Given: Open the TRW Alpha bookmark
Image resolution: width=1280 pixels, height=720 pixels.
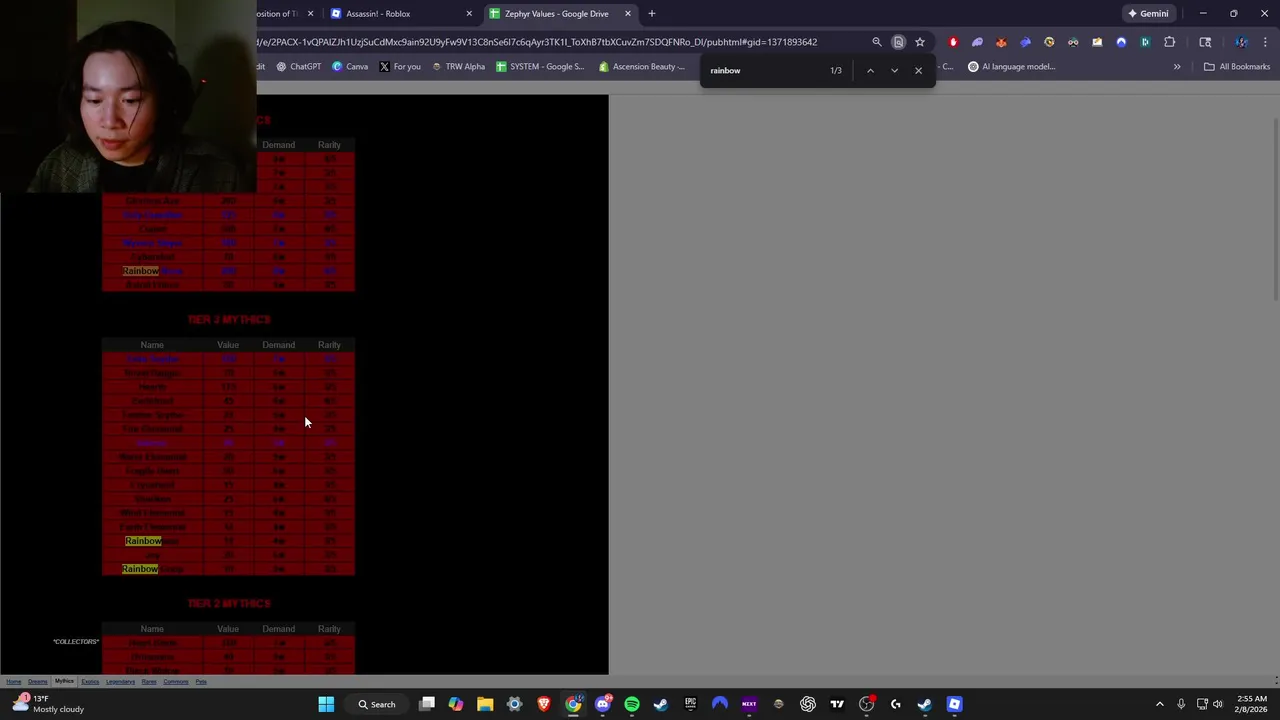Looking at the screenshot, I should 458,67.
